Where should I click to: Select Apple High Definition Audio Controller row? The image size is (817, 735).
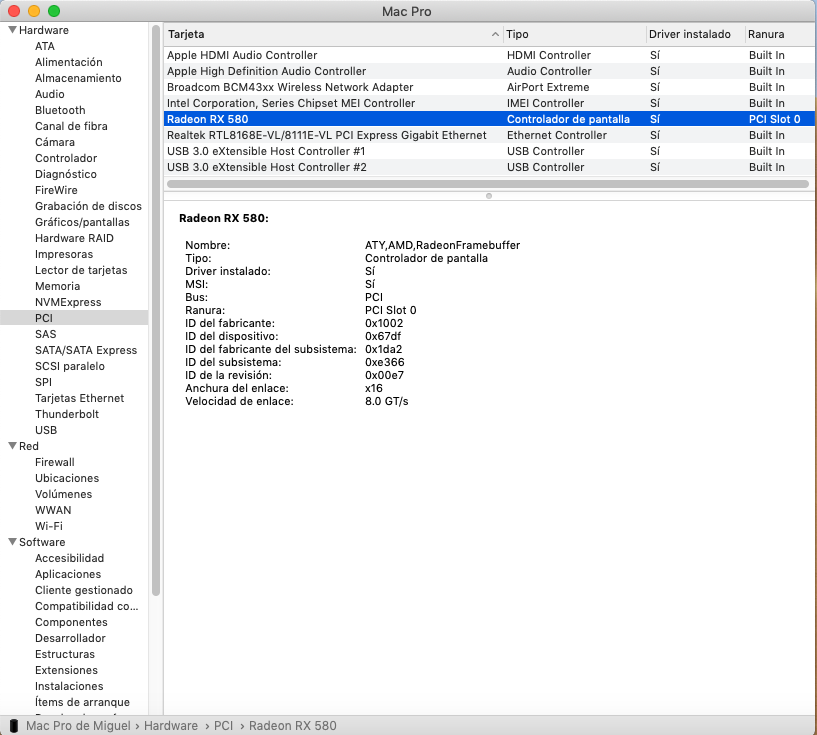489,71
